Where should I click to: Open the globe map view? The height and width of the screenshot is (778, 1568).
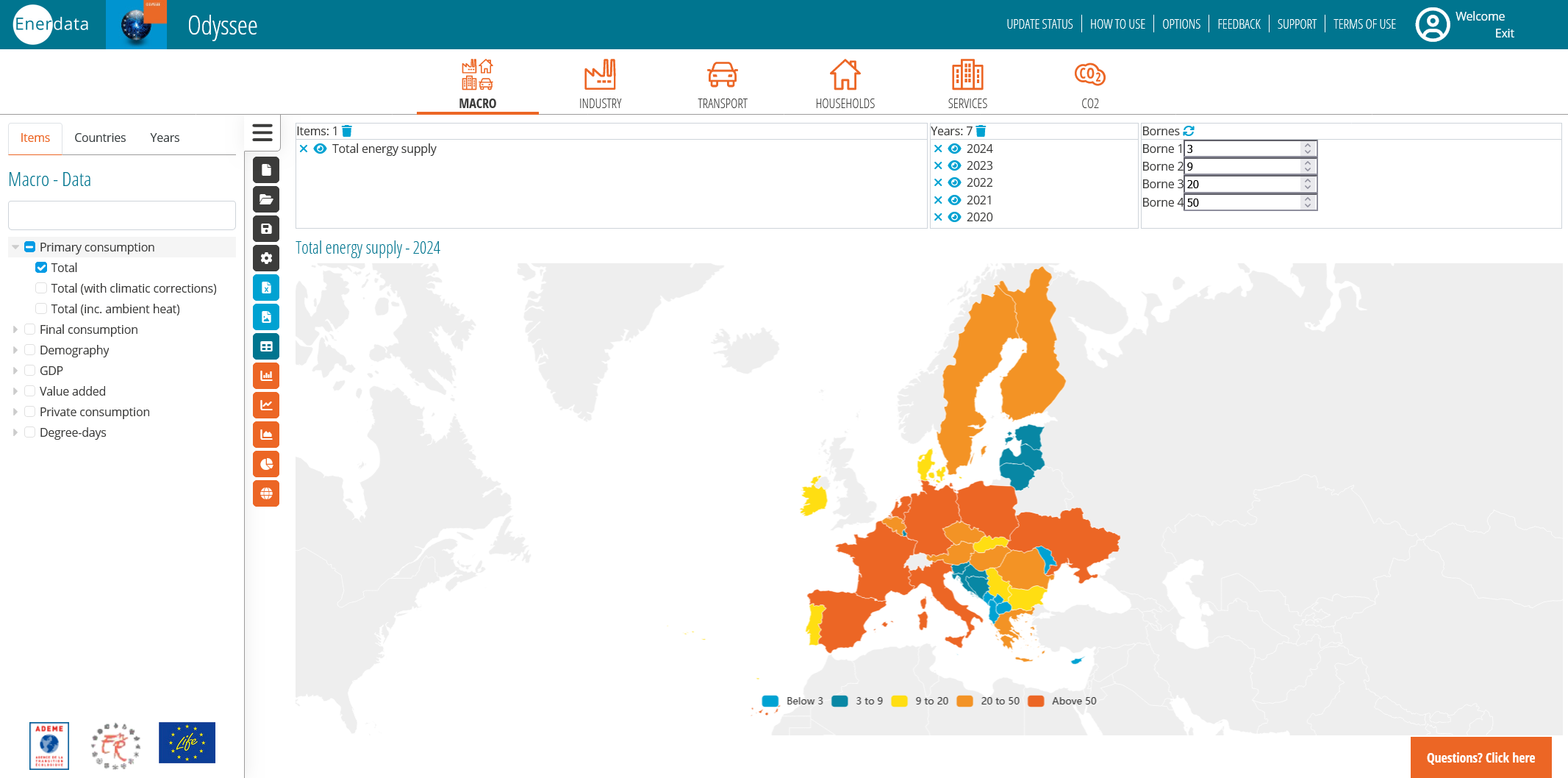coord(266,493)
